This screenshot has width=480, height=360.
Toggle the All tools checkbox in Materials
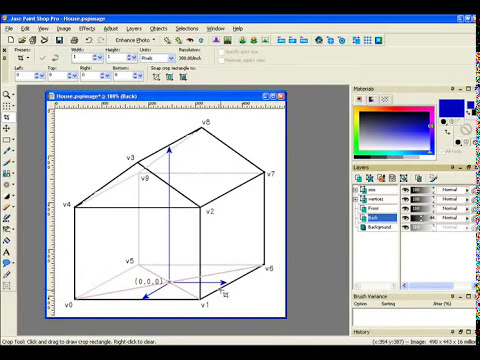click(x=442, y=151)
